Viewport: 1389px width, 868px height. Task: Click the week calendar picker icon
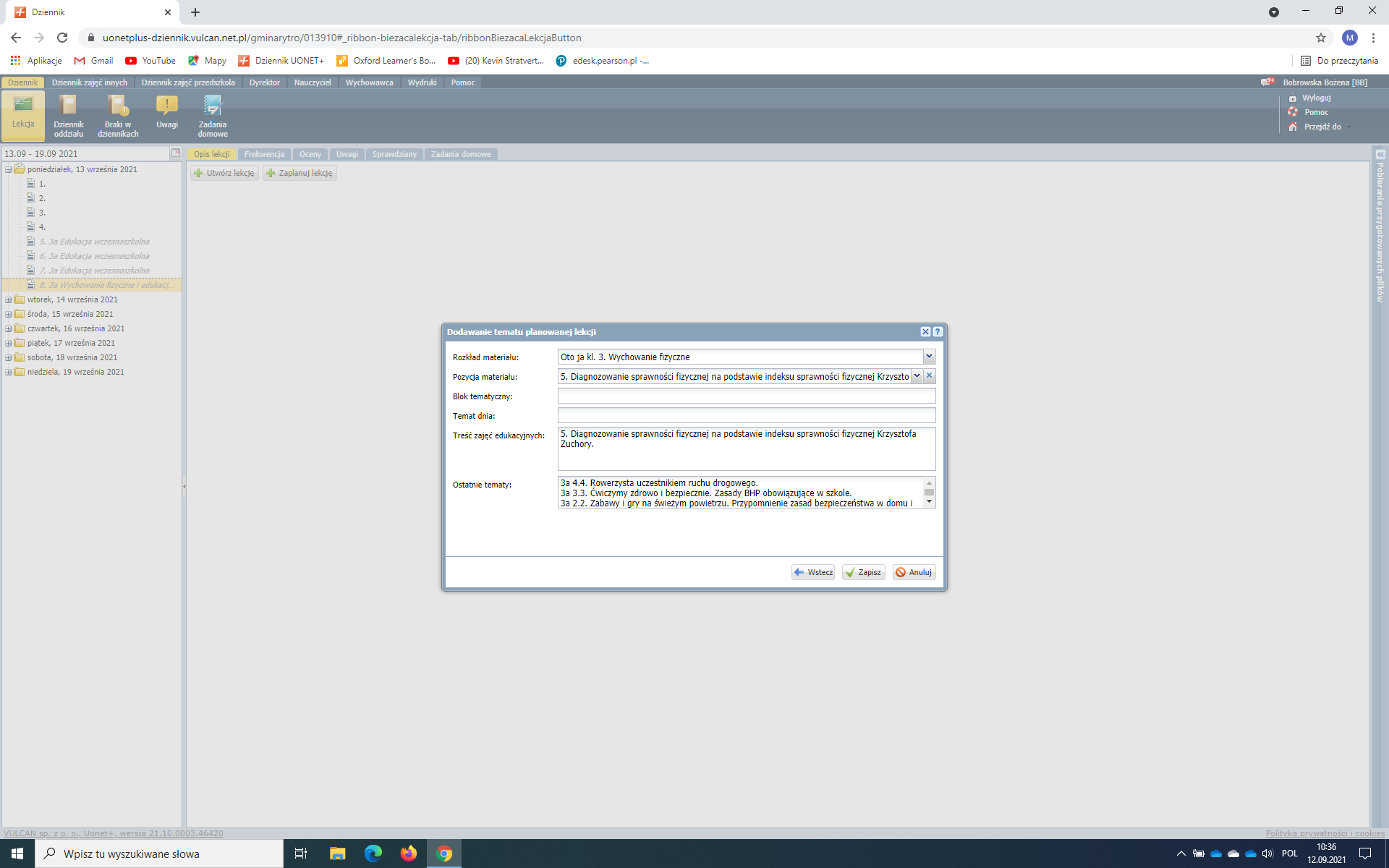(x=175, y=153)
